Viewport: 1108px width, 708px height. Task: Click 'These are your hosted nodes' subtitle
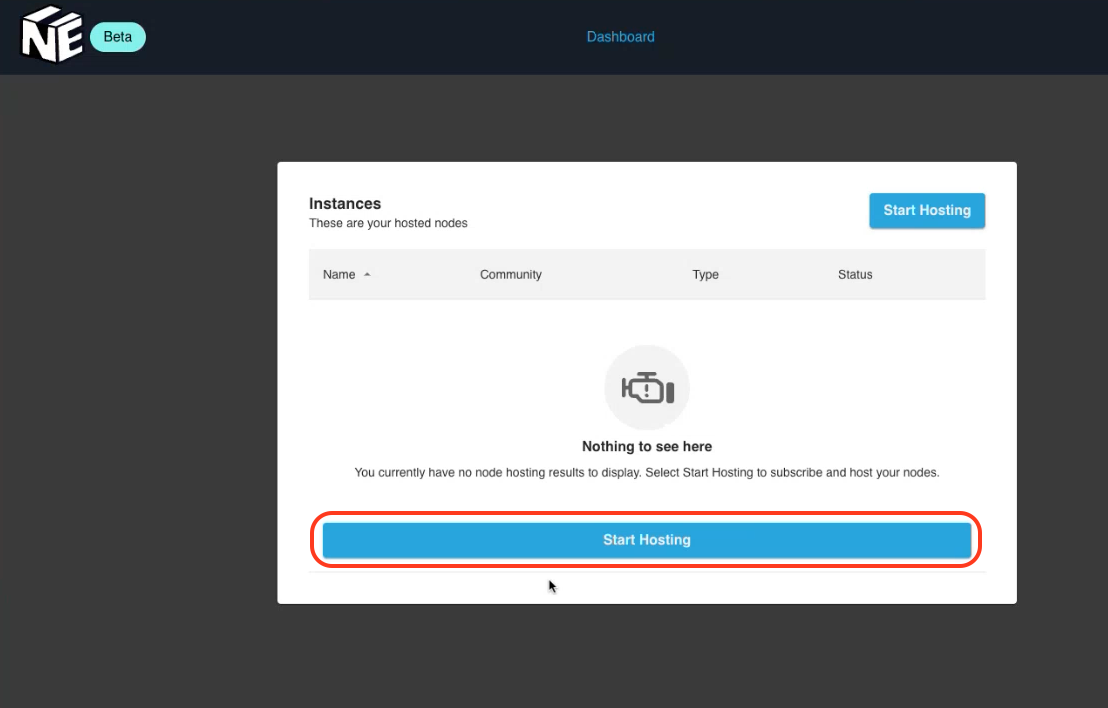pyautogui.click(x=388, y=223)
